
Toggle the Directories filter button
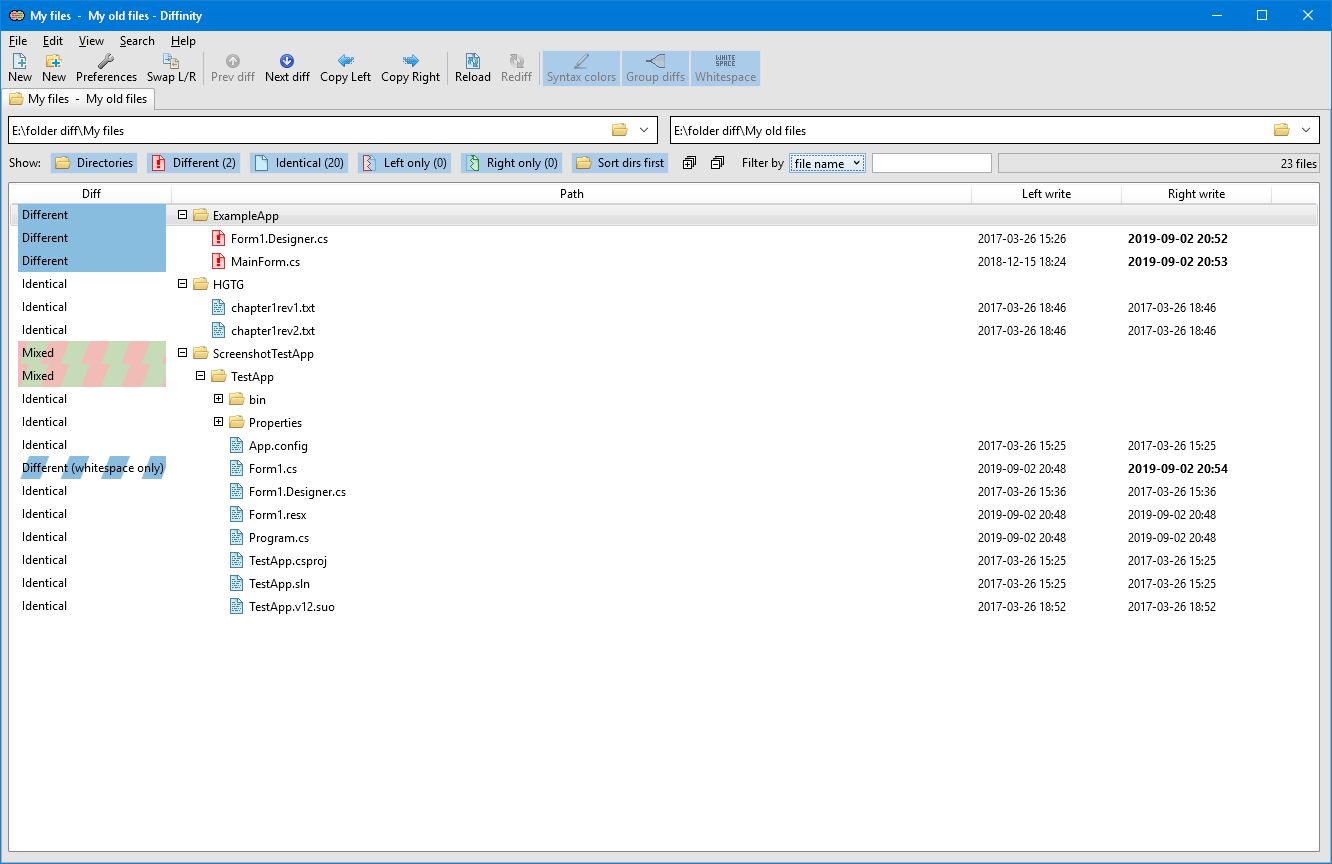[93, 162]
